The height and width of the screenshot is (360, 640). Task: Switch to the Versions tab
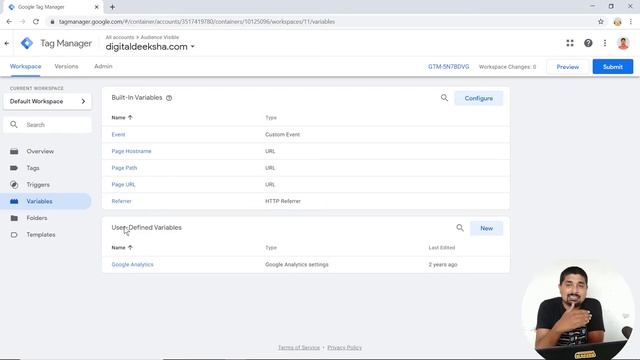[x=66, y=67]
